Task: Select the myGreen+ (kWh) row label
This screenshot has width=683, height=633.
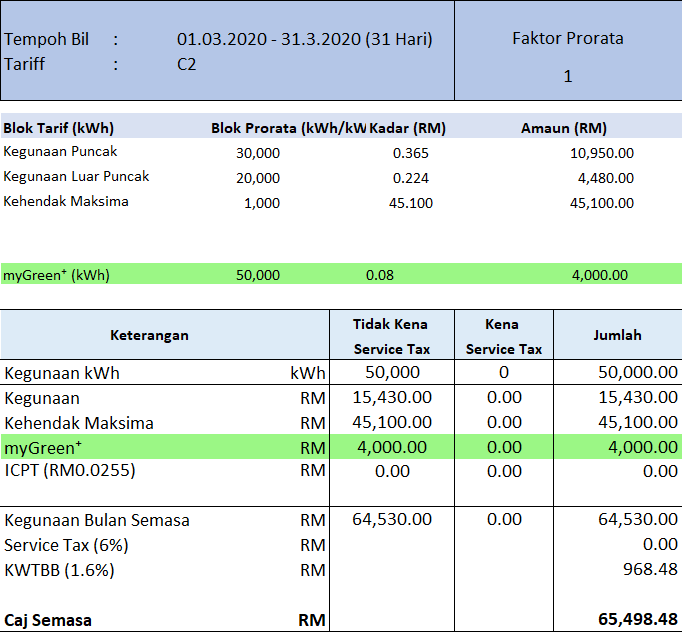Action: (56, 275)
